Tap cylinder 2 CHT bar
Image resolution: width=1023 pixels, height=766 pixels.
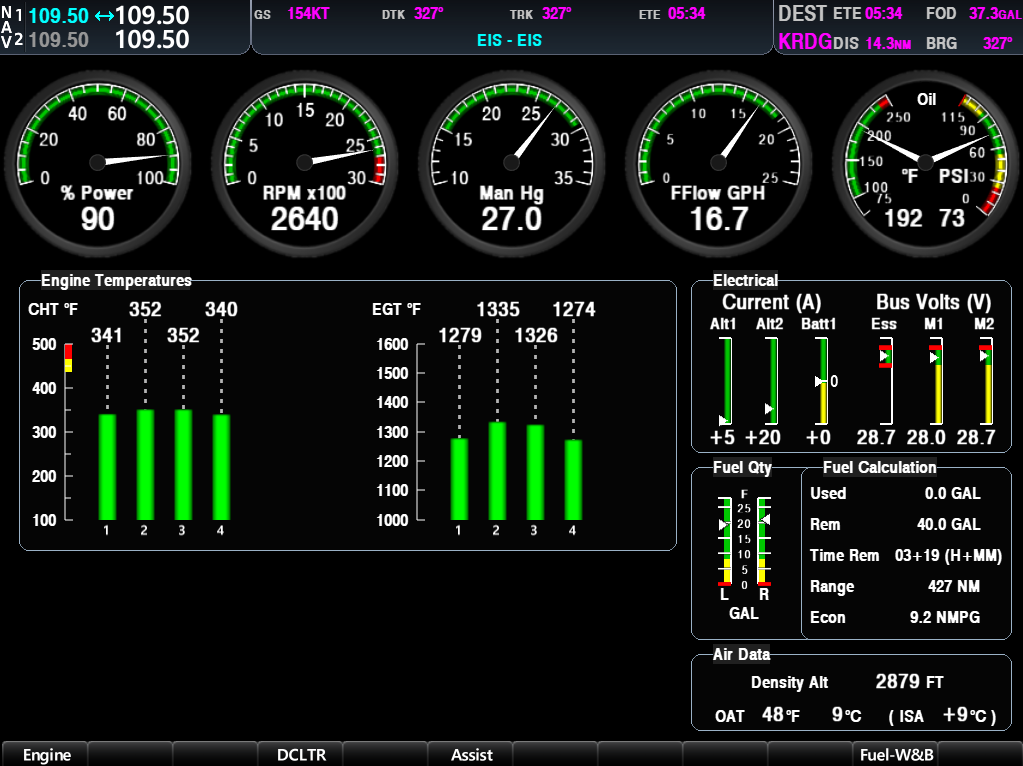145,464
